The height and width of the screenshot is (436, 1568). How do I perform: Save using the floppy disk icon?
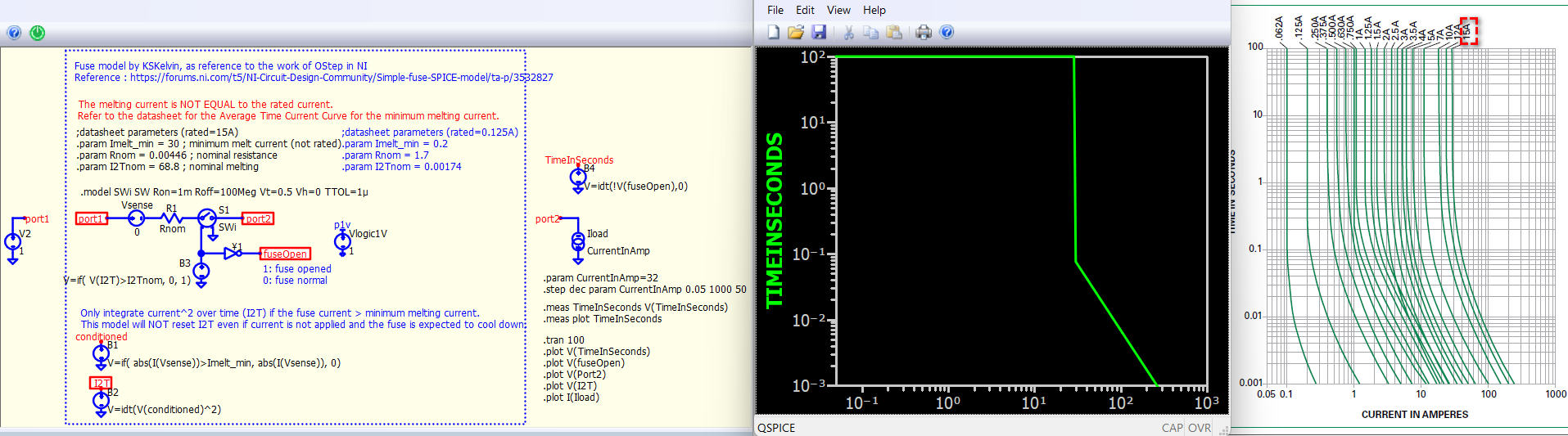pyautogui.click(x=818, y=32)
